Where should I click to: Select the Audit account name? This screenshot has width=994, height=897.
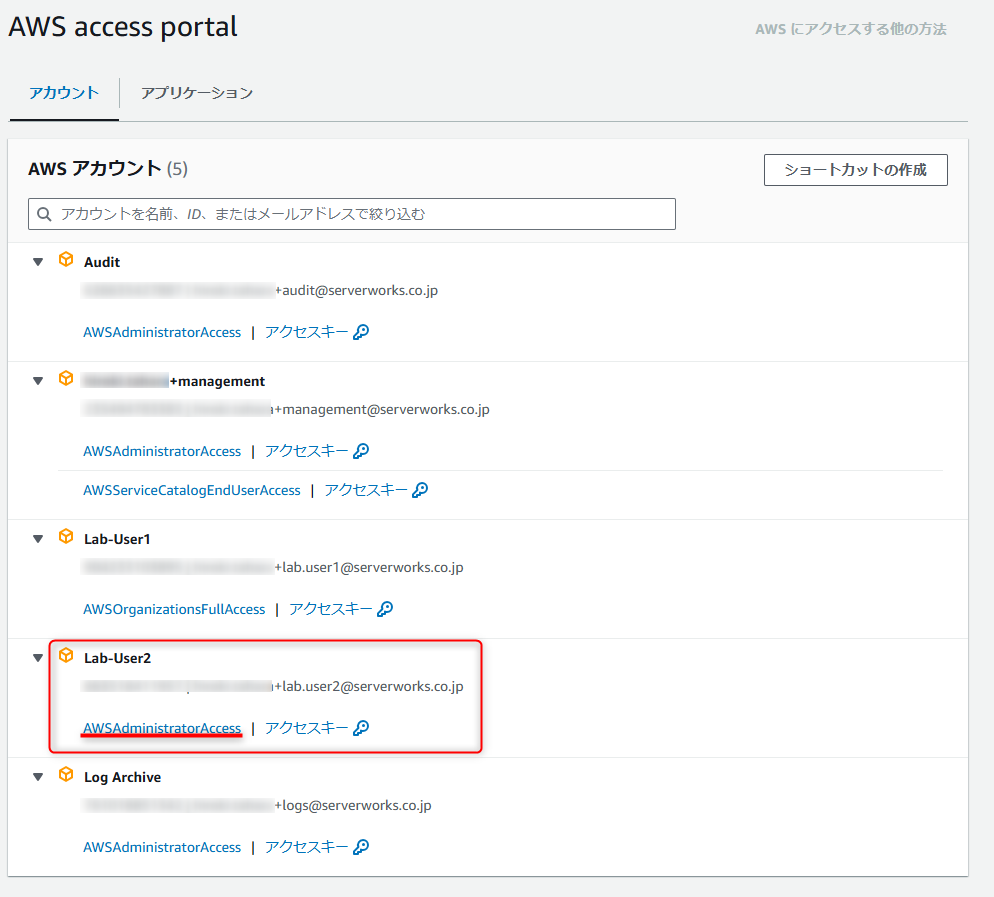pos(102,262)
